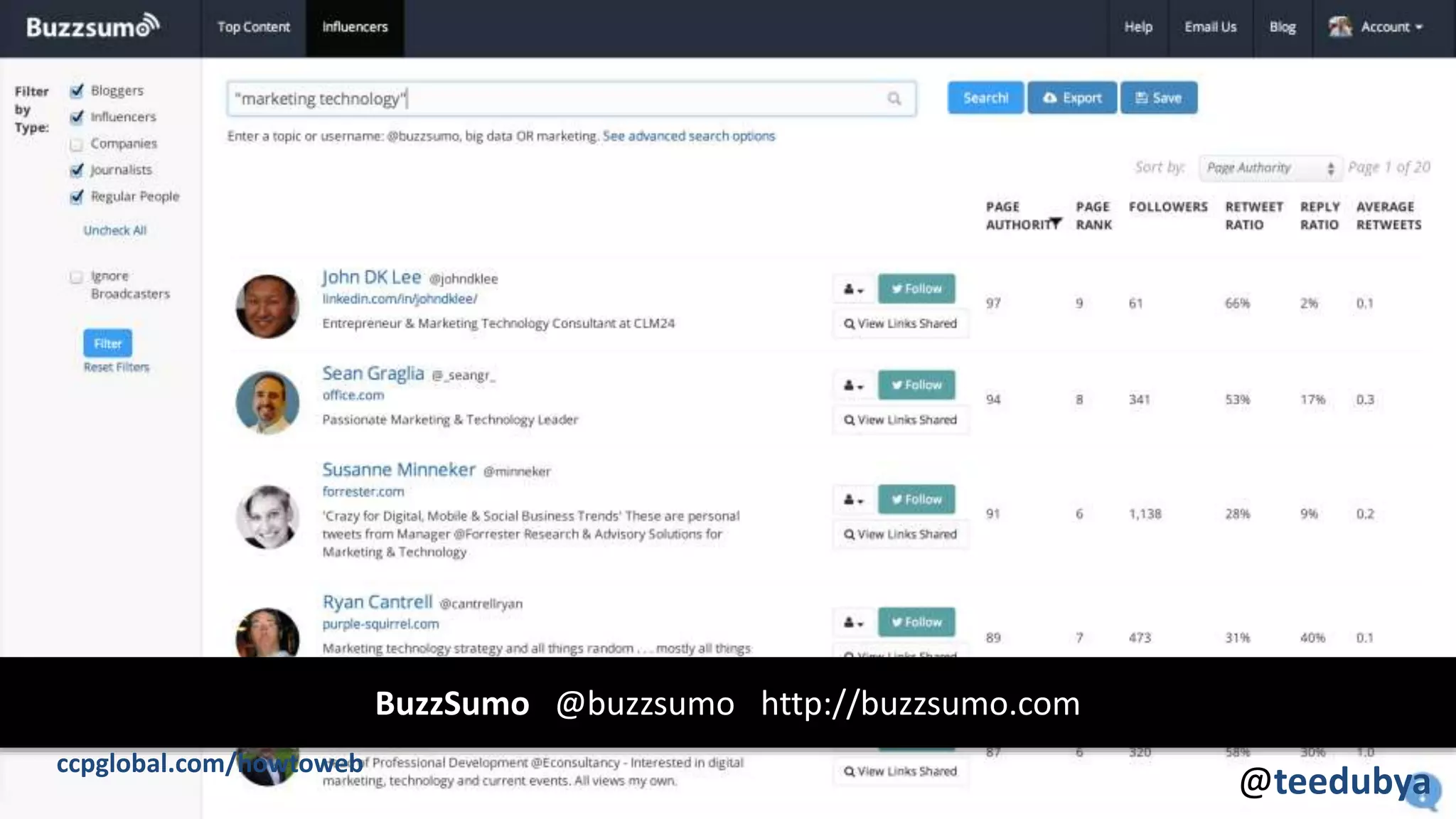Open office.com link
The width and height of the screenshot is (1456, 819).
353,395
